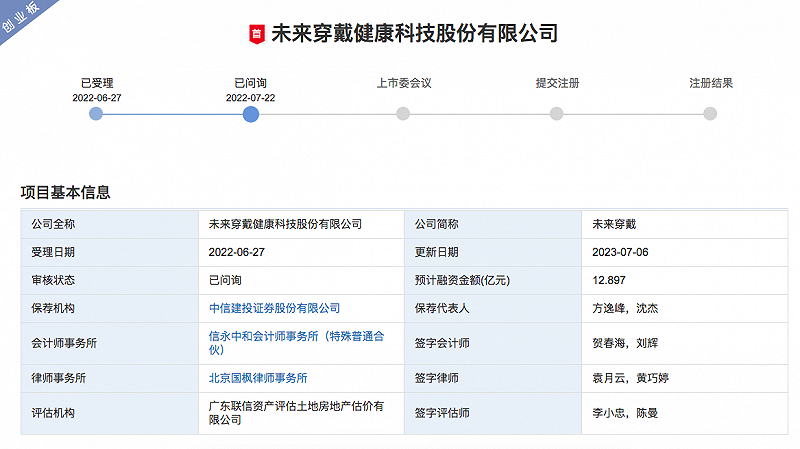
Task: Click the 2023-07-06 update date cell
Action: coord(620,252)
